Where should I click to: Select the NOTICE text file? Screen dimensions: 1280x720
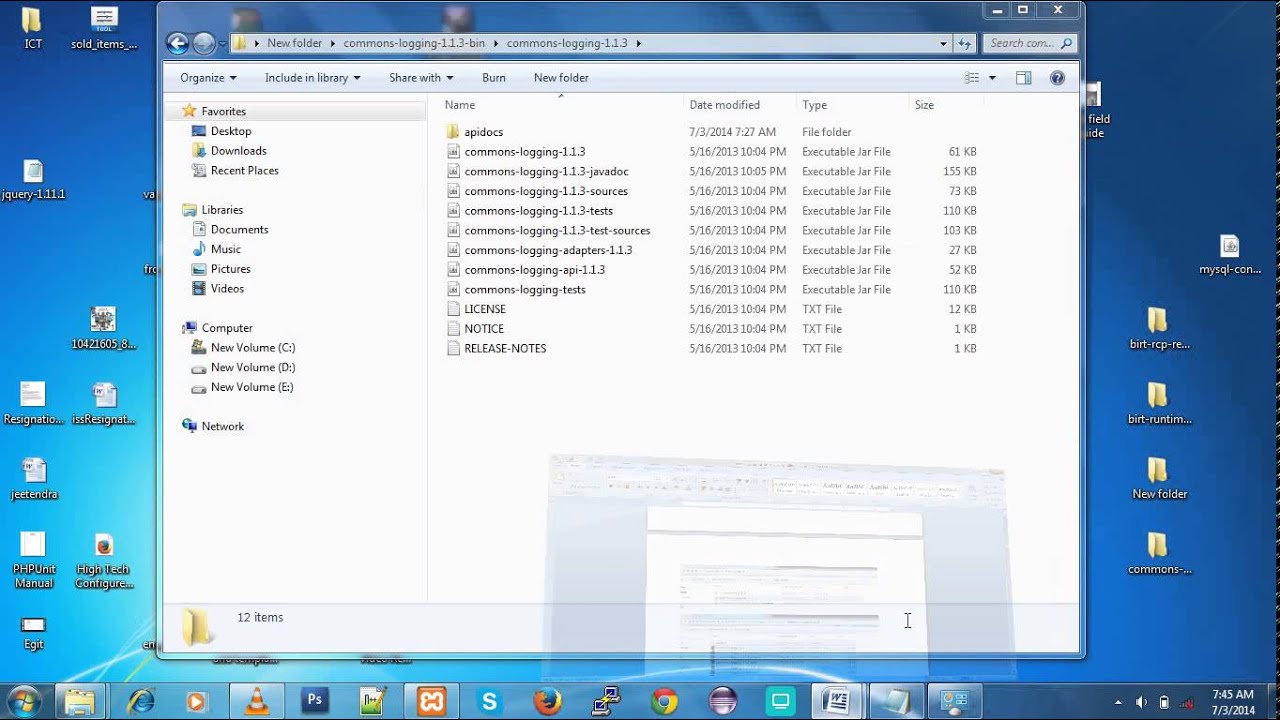point(483,329)
